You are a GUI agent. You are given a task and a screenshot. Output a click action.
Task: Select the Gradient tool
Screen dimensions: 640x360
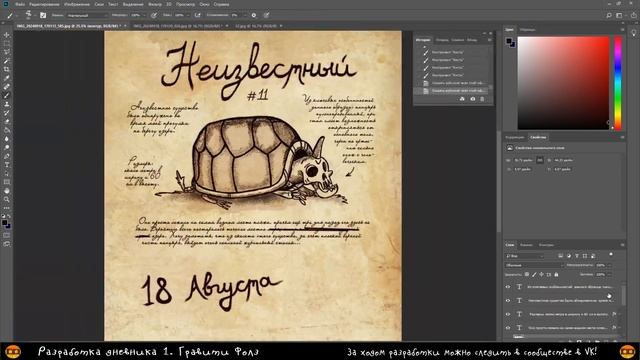7,130
